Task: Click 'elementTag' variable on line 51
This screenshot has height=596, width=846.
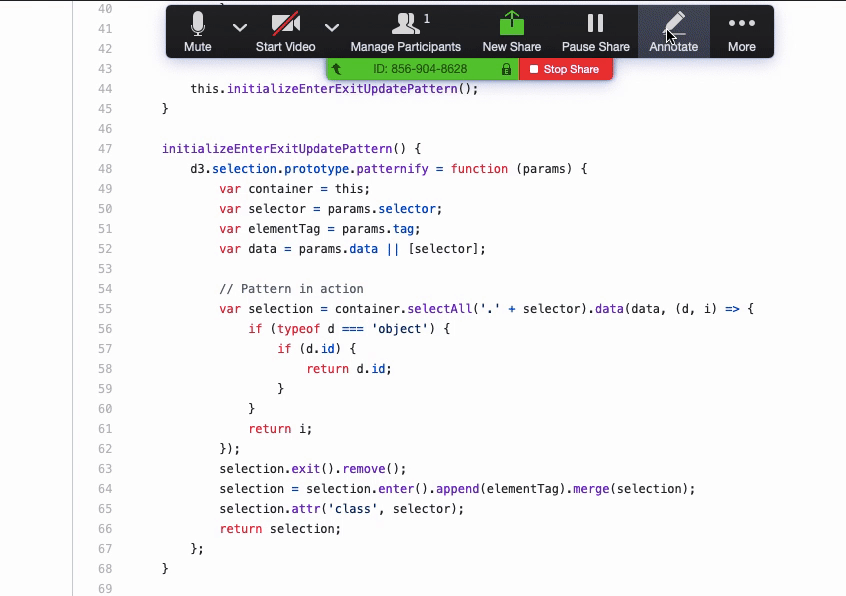Action: tap(284, 229)
